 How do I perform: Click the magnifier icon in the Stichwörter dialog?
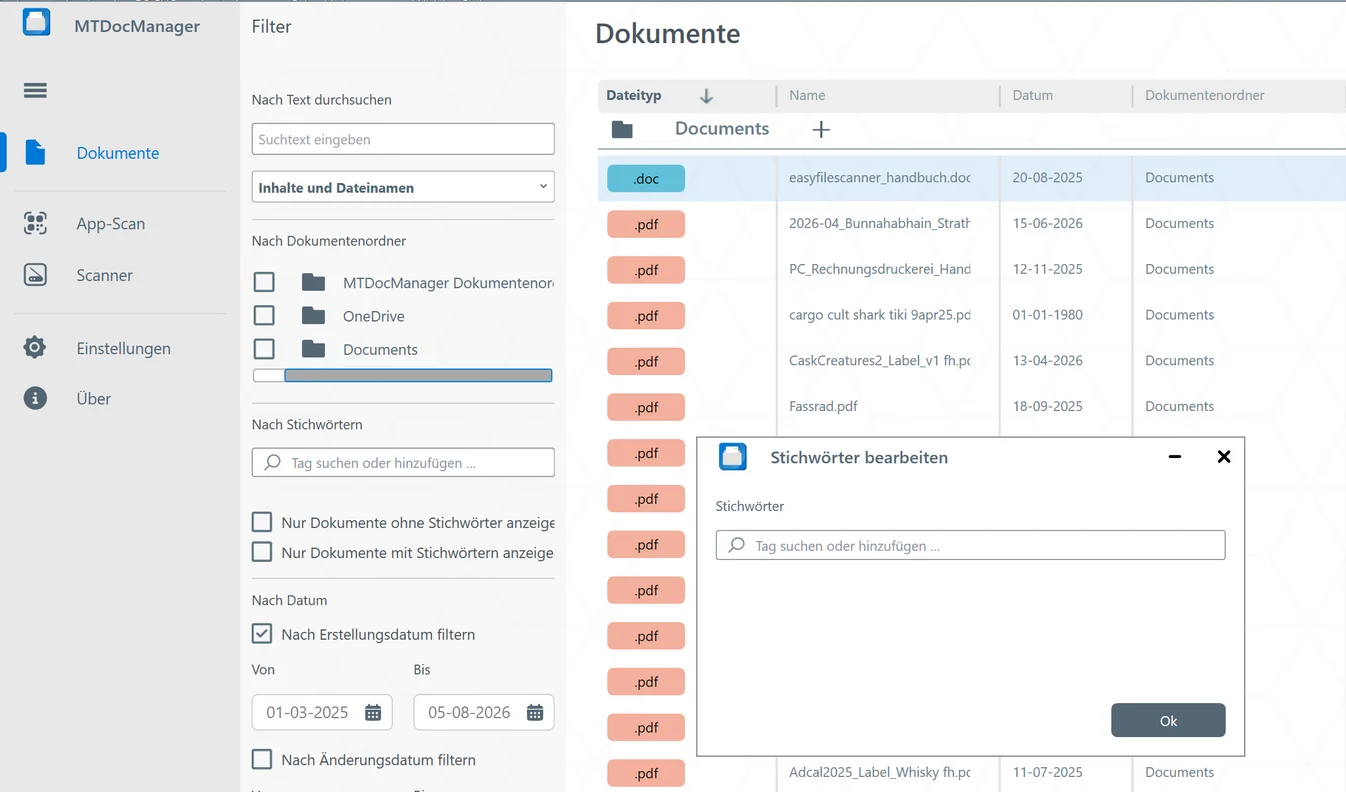[x=737, y=545]
